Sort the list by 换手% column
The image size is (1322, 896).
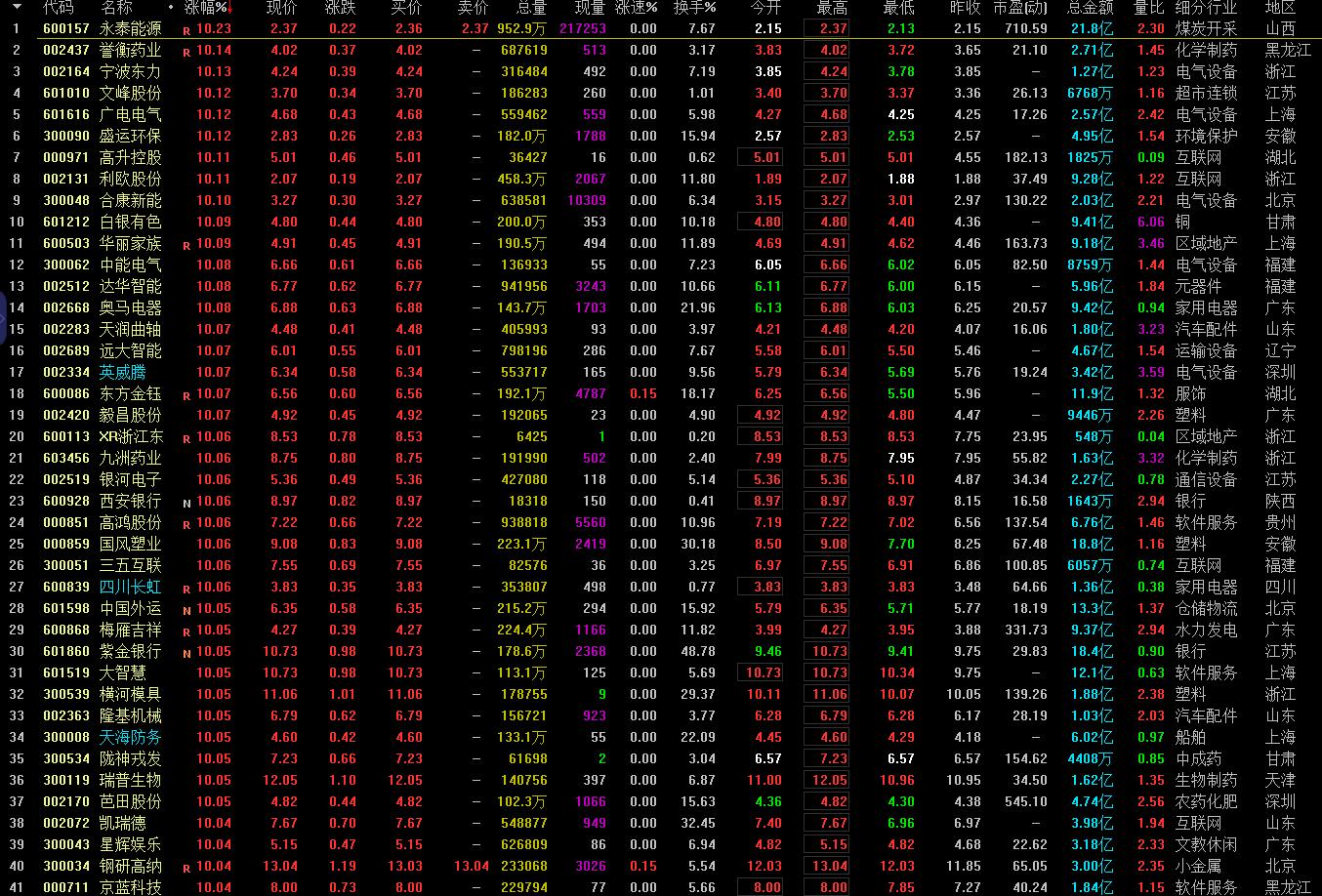[694, 8]
